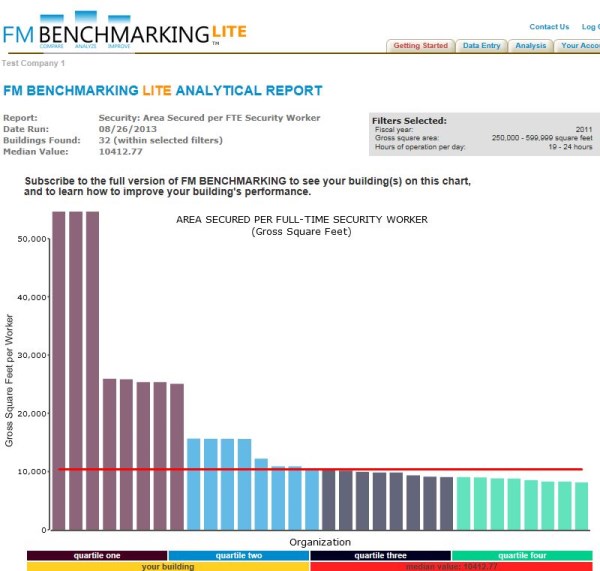600x571 pixels.
Task: Click the Log Out link
Action: click(590, 27)
